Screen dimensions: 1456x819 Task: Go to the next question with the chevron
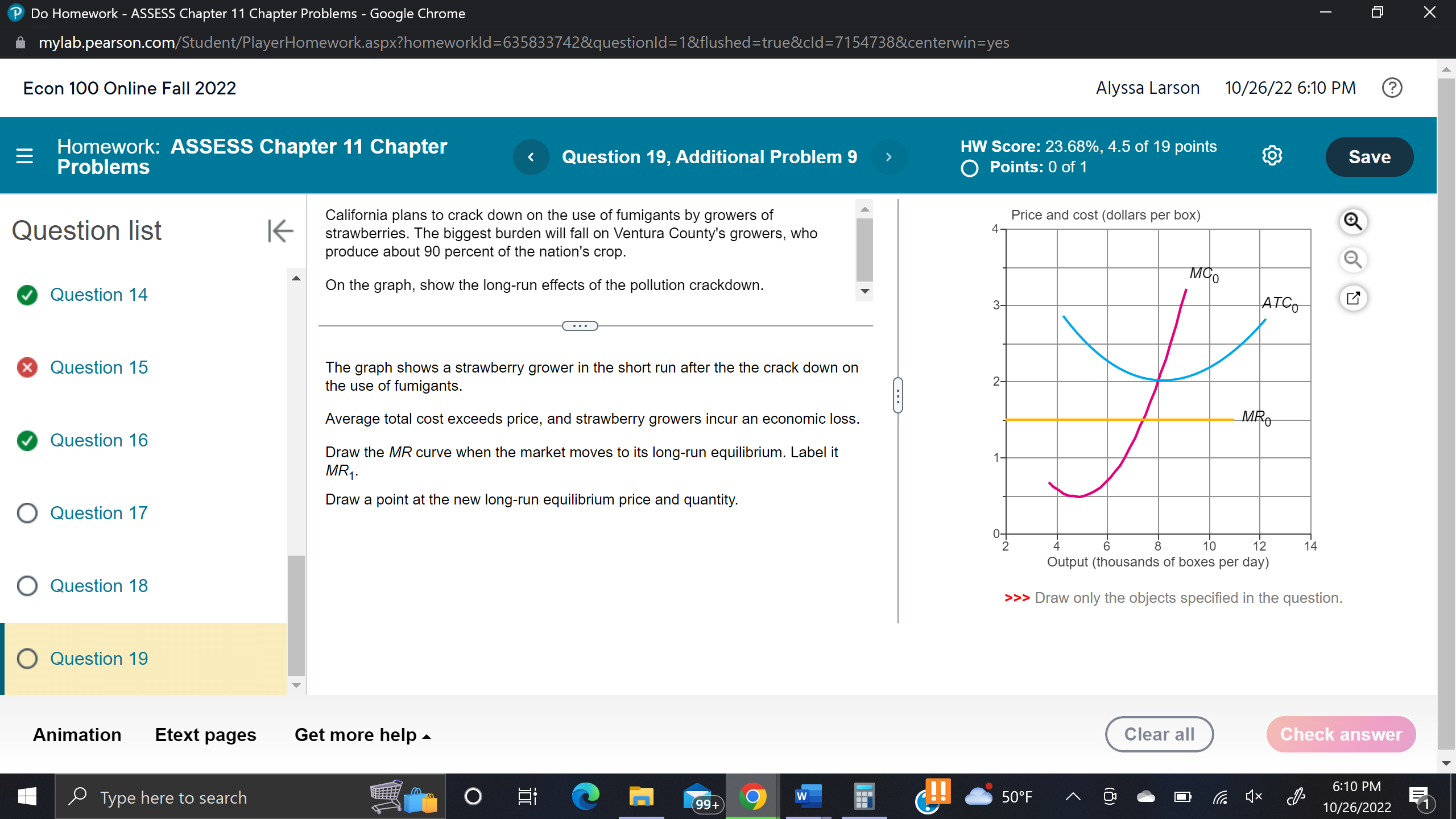coord(888,157)
